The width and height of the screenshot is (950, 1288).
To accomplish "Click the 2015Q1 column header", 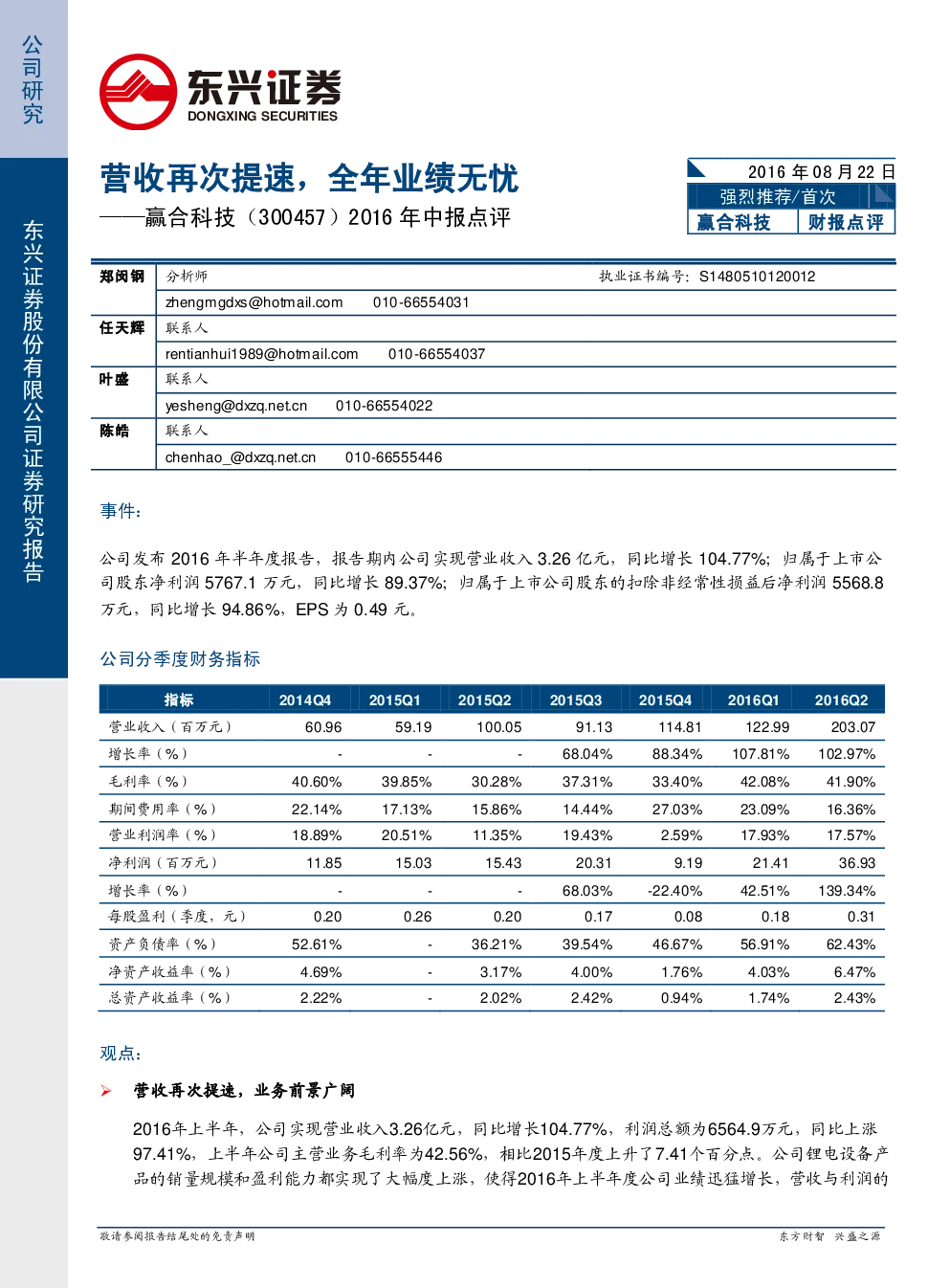I will 395,700.
